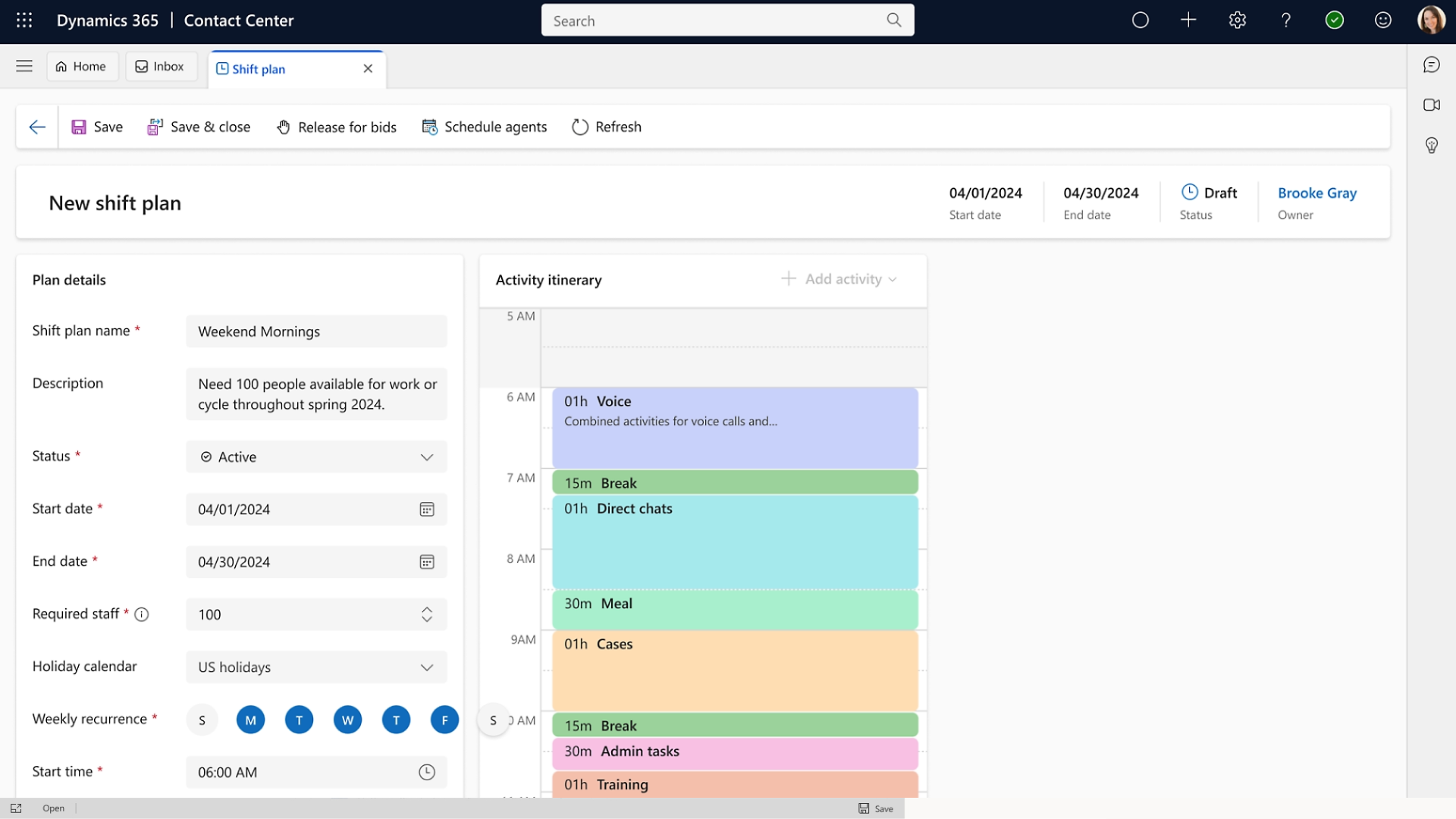The height and width of the screenshot is (819, 1456).
Task: Toggle Monday in Weekly recurrence
Action: coord(250,720)
